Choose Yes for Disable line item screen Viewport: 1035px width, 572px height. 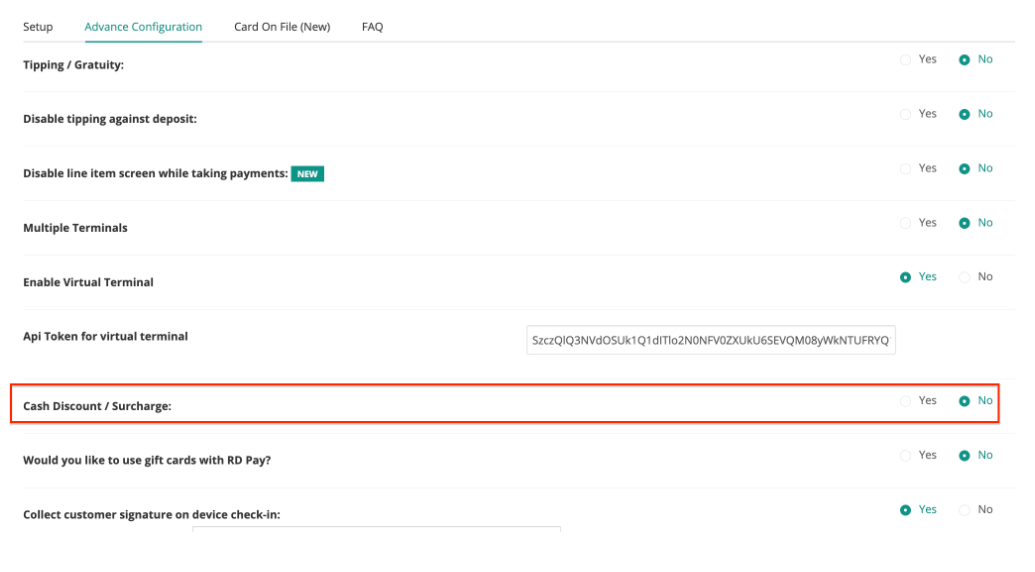(x=906, y=169)
